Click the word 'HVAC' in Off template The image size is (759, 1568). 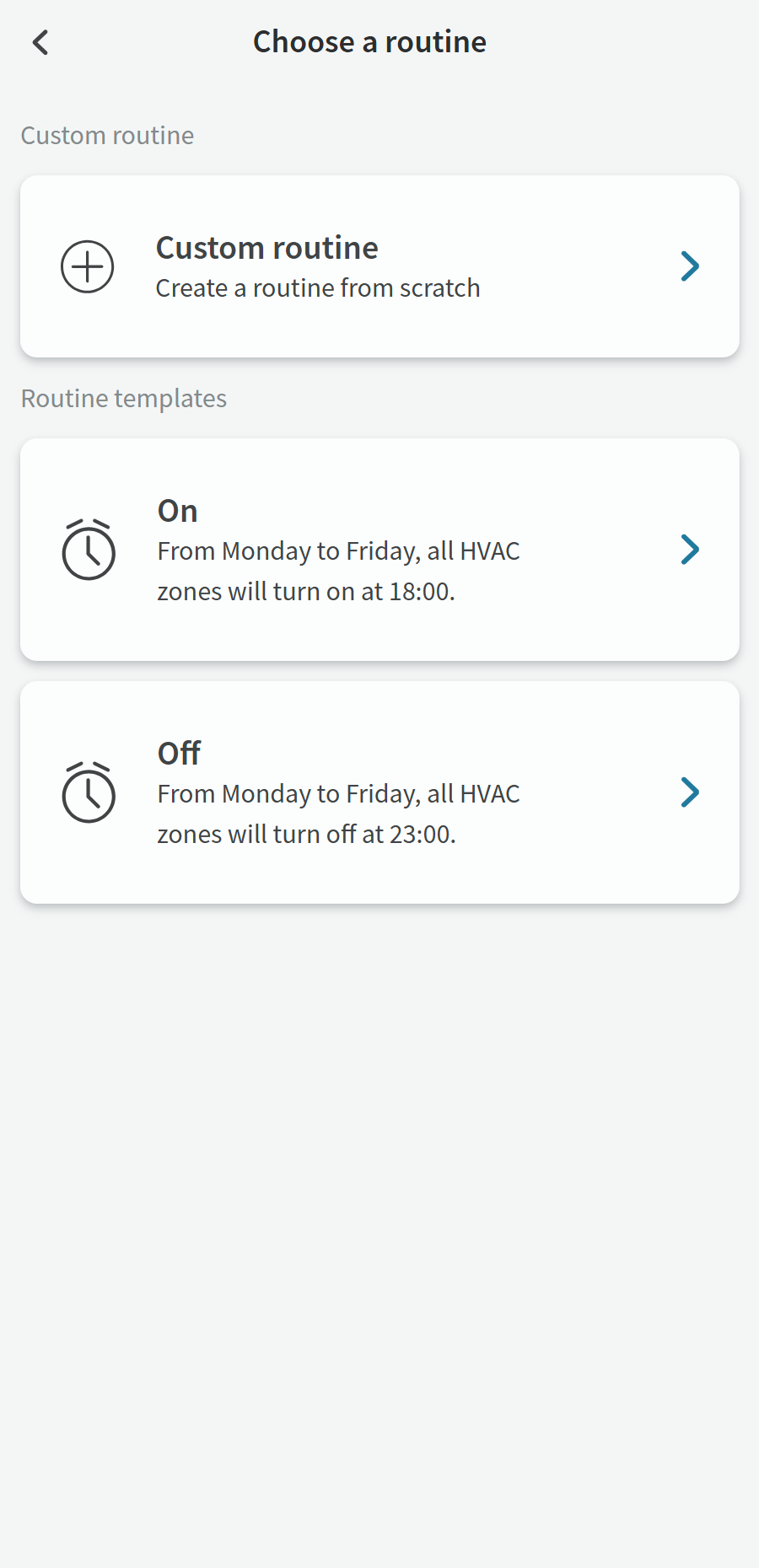(x=490, y=794)
